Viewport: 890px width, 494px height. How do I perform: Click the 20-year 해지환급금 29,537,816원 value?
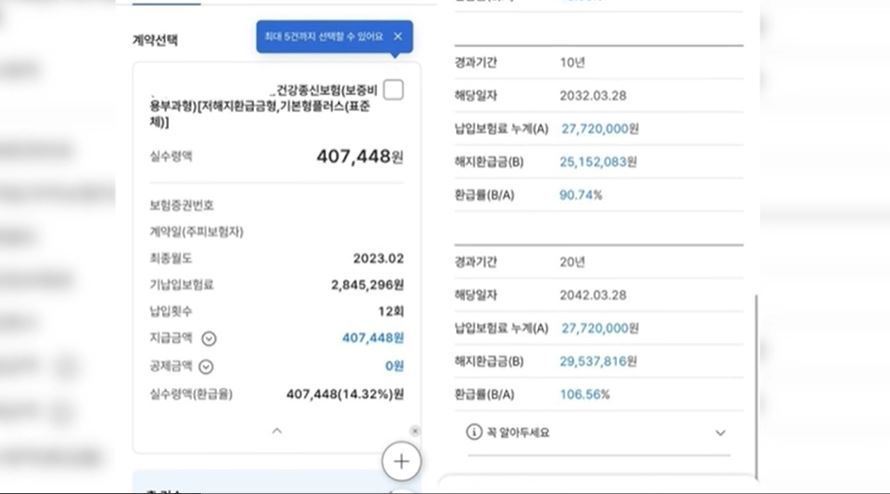[599, 361]
